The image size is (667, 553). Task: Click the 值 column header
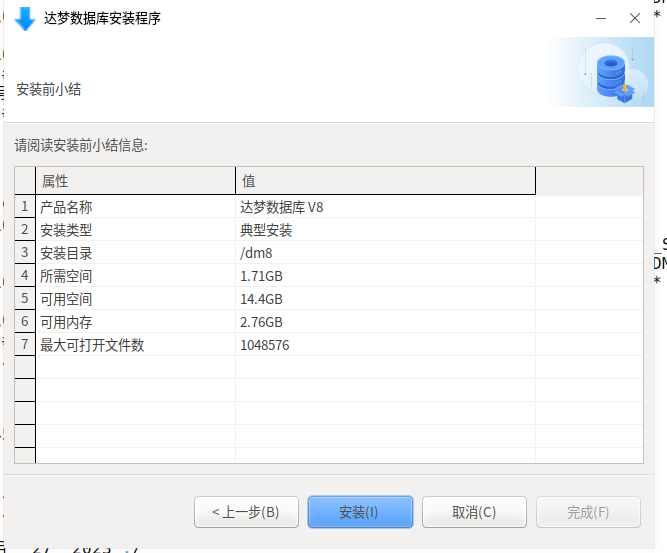(385, 181)
